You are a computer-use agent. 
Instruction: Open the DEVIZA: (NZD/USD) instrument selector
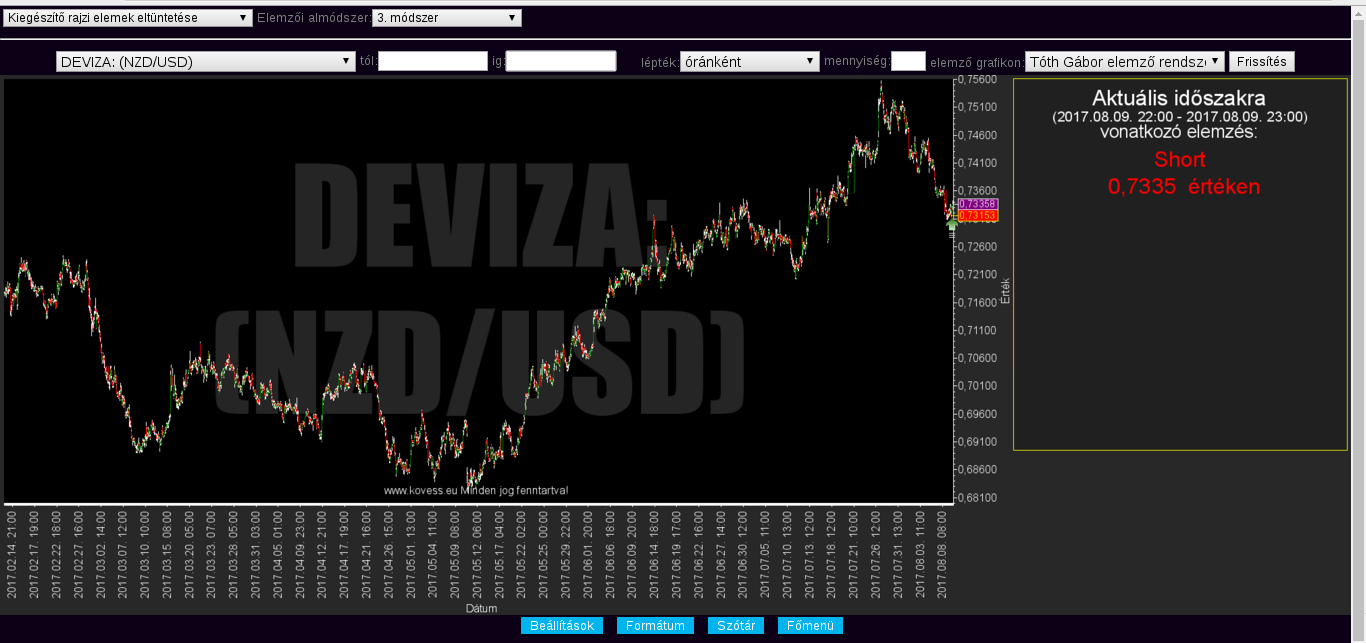click(x=201, y=62)
